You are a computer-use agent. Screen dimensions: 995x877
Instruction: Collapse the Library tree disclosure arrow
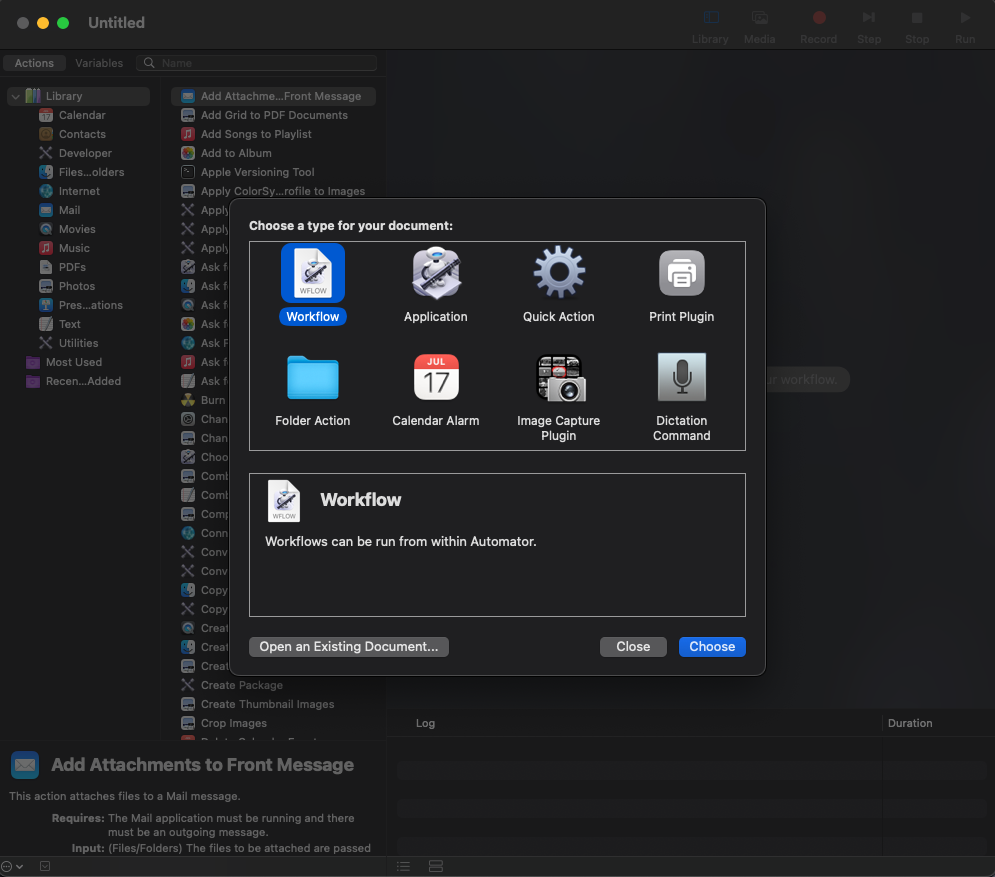pos(15,97)
